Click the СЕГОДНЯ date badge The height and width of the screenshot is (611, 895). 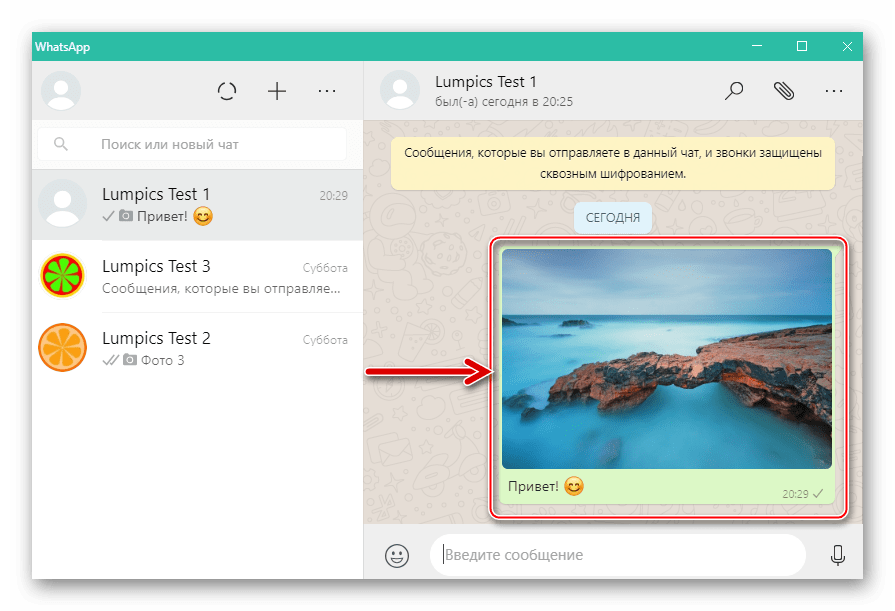(x=613, y=217)
